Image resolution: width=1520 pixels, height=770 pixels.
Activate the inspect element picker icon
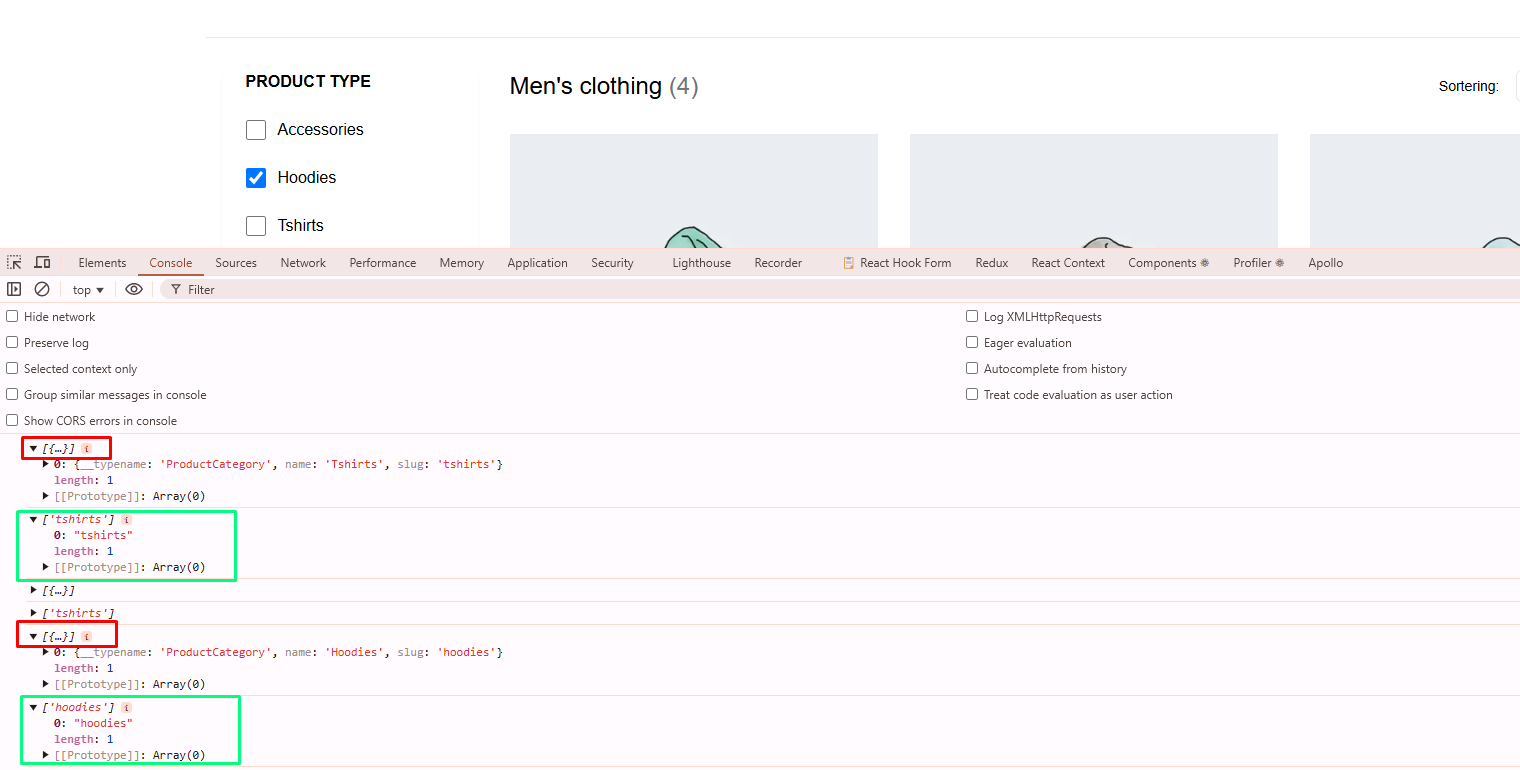14,263
